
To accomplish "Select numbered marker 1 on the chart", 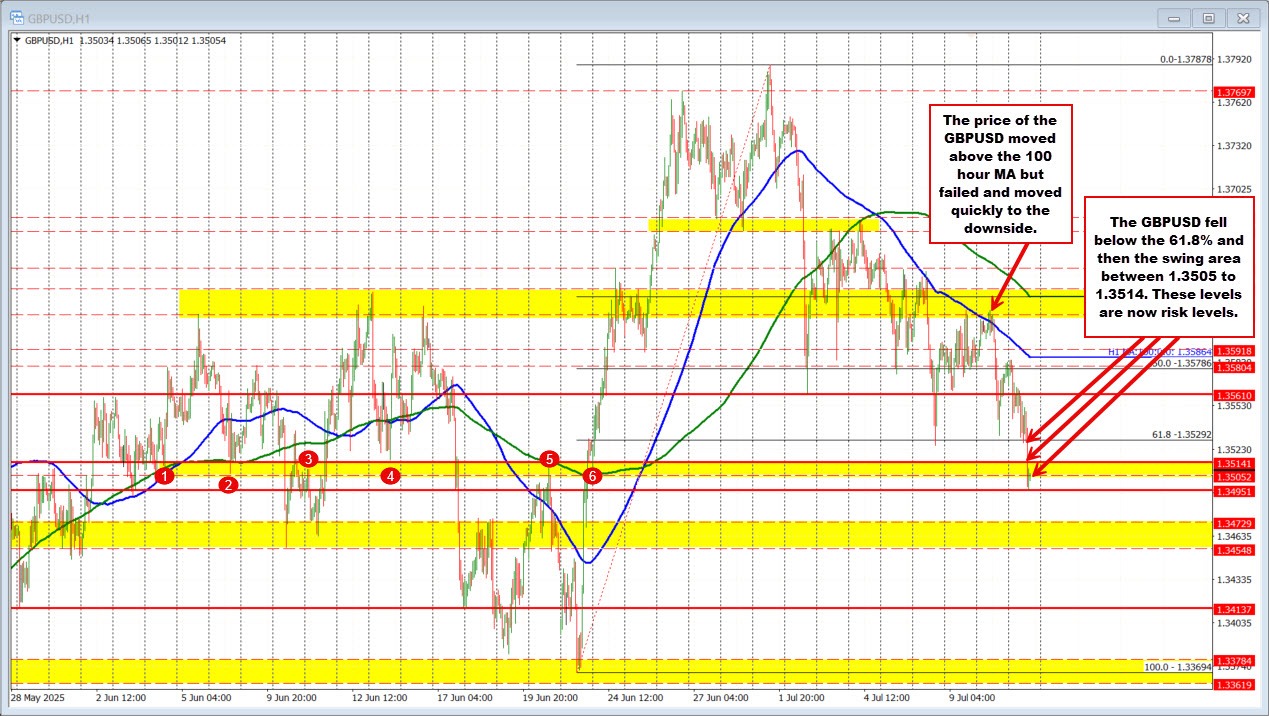I will (x=166, y=476).
